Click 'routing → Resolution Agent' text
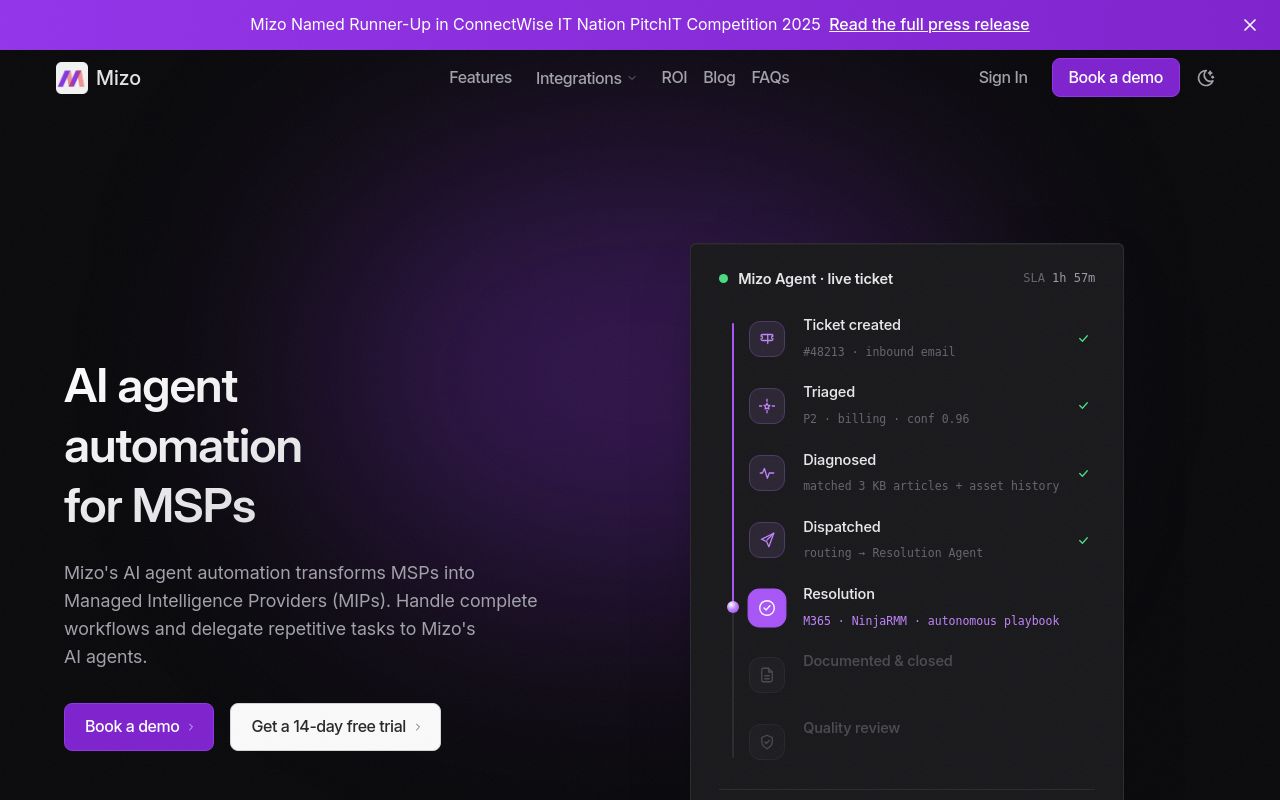The height and width of the screenshot is (800, 1280). pyautogui.click(x=893, y=553)
